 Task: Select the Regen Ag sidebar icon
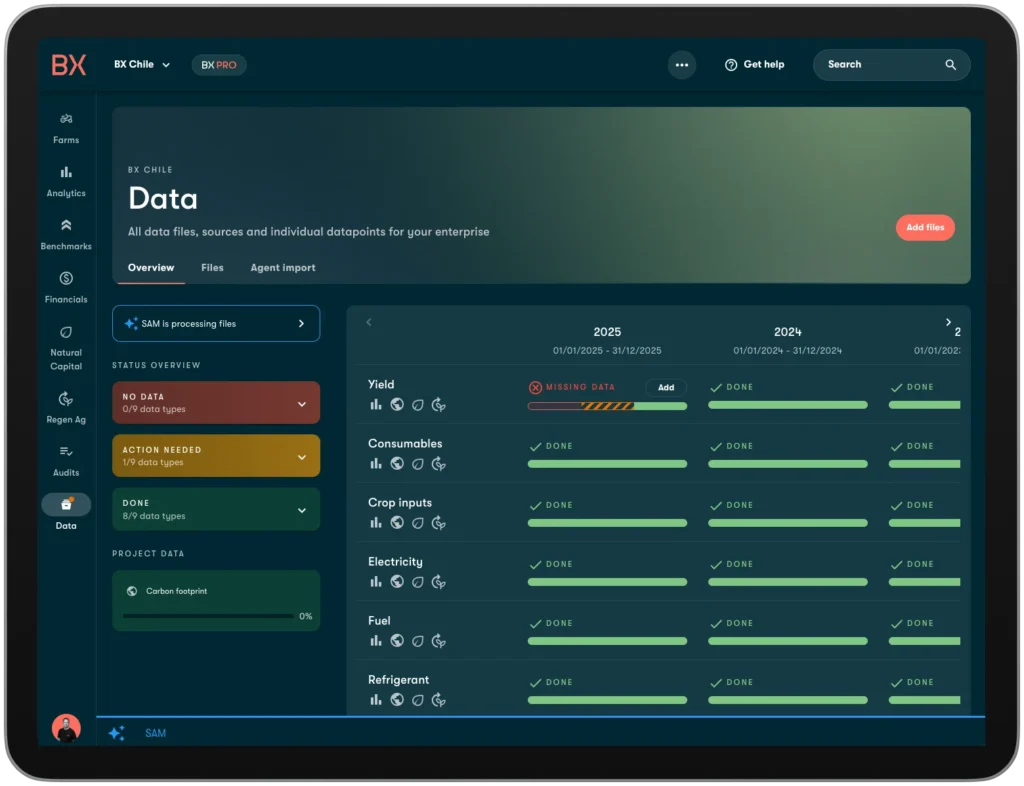click(66, 399)
